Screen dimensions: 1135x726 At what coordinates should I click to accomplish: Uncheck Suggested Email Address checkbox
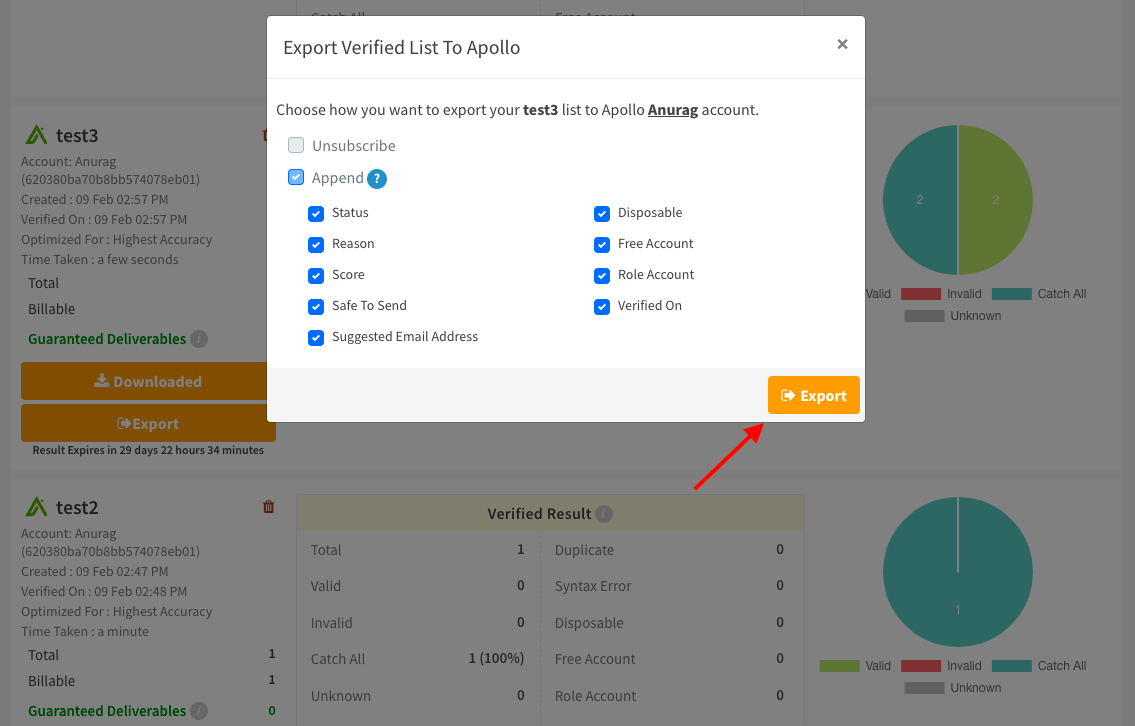point(316,338)
